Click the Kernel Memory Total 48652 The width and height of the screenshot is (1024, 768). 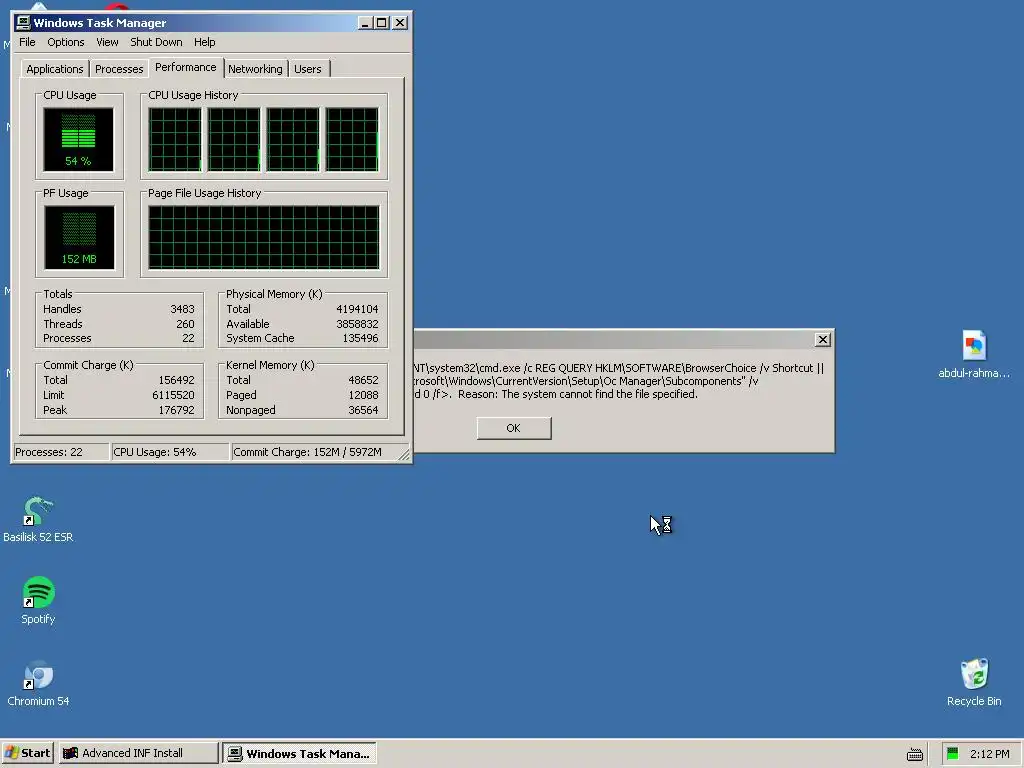pyautogui.click(x=363, y=380)
